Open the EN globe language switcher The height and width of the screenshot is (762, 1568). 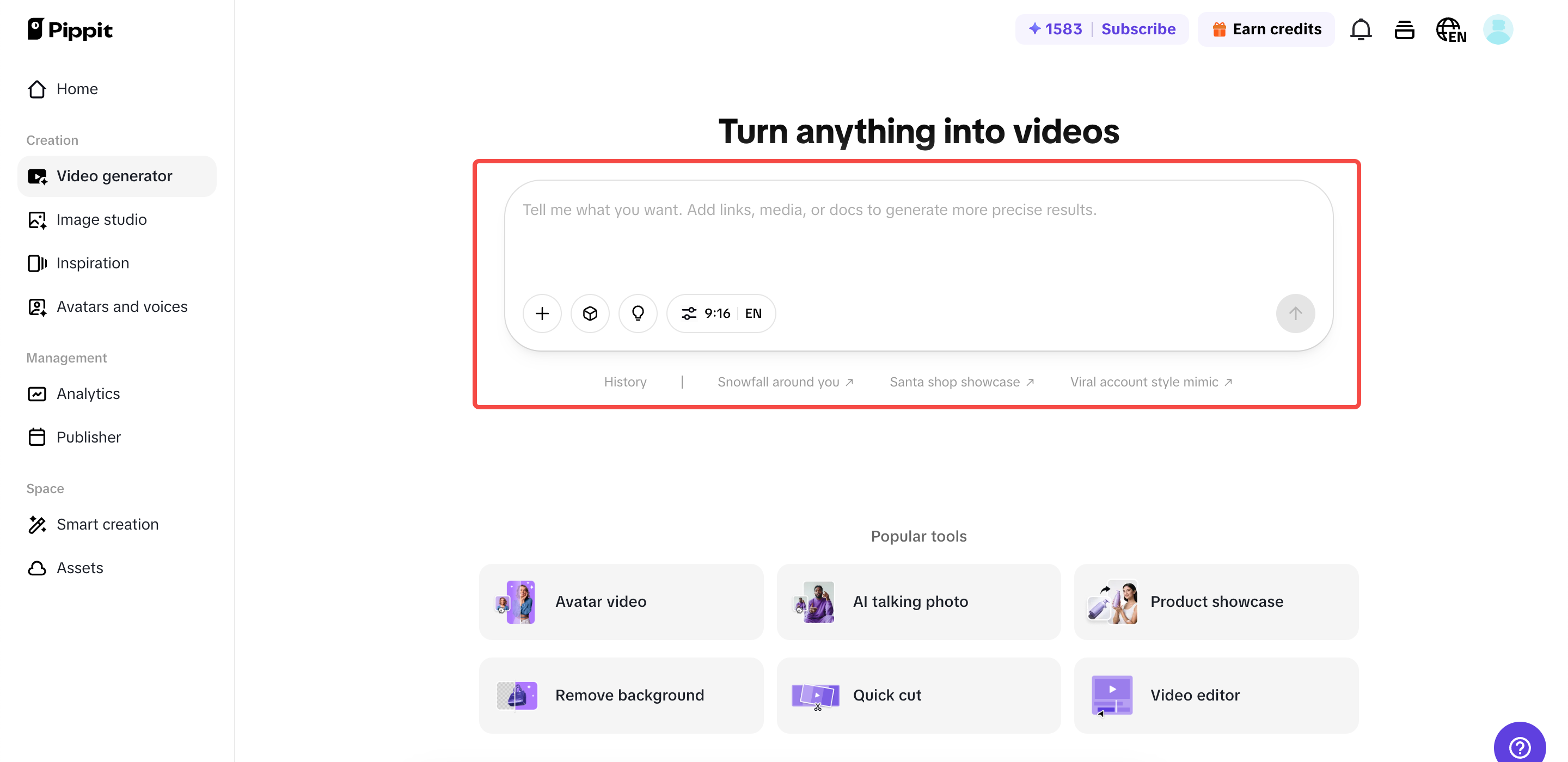click(x=1451, y=29)
